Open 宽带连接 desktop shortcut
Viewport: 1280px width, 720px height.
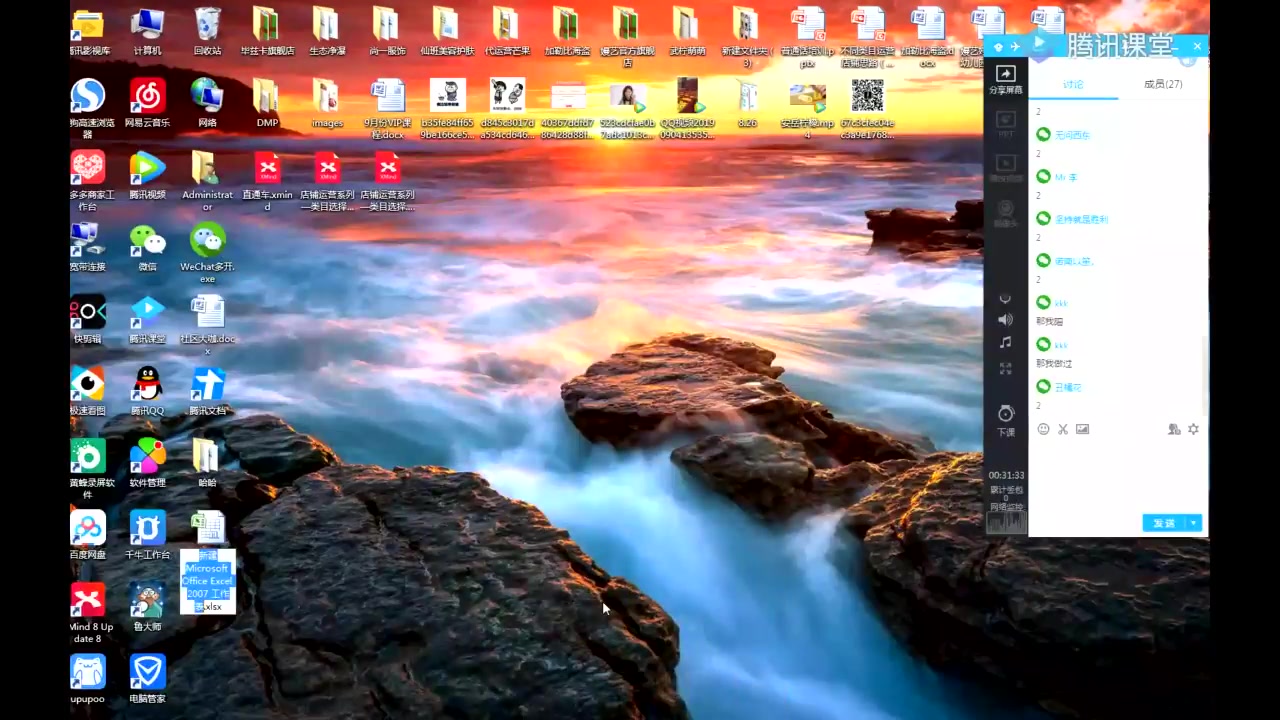(x=87, y=247)
